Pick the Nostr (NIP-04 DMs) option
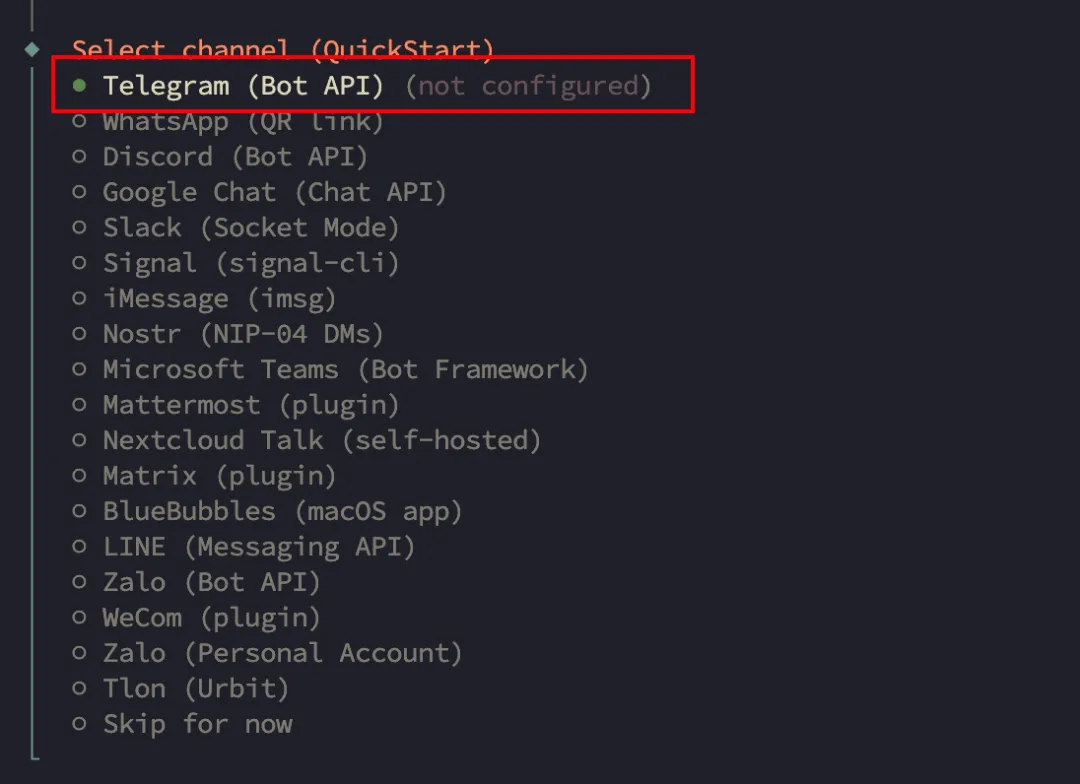The height and width of the screenshot is (784, 1080). coord(243,334)
